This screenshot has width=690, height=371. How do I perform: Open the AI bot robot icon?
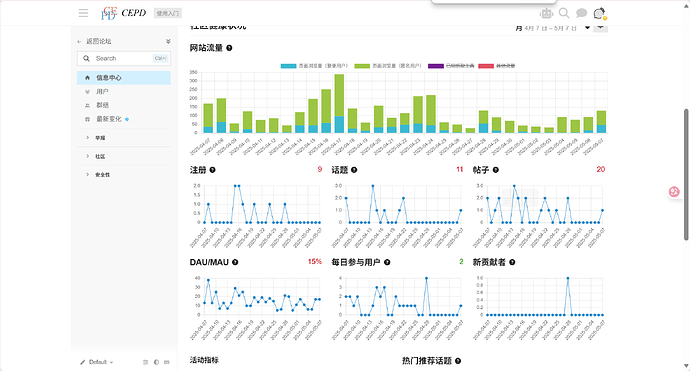coord(547,13)
